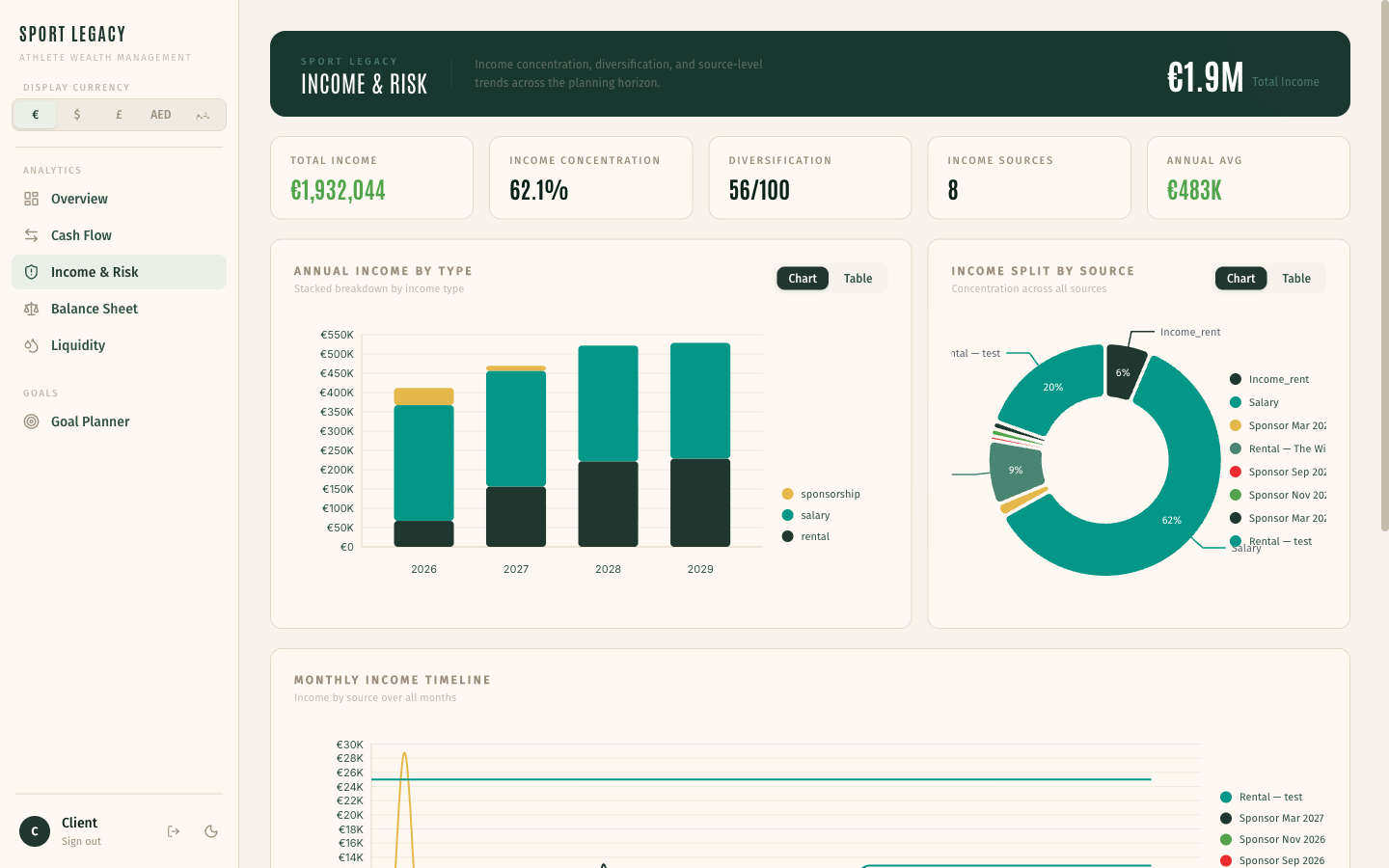
Task: Open the Overview dashboard grid icon
Action: click(30, 198)
